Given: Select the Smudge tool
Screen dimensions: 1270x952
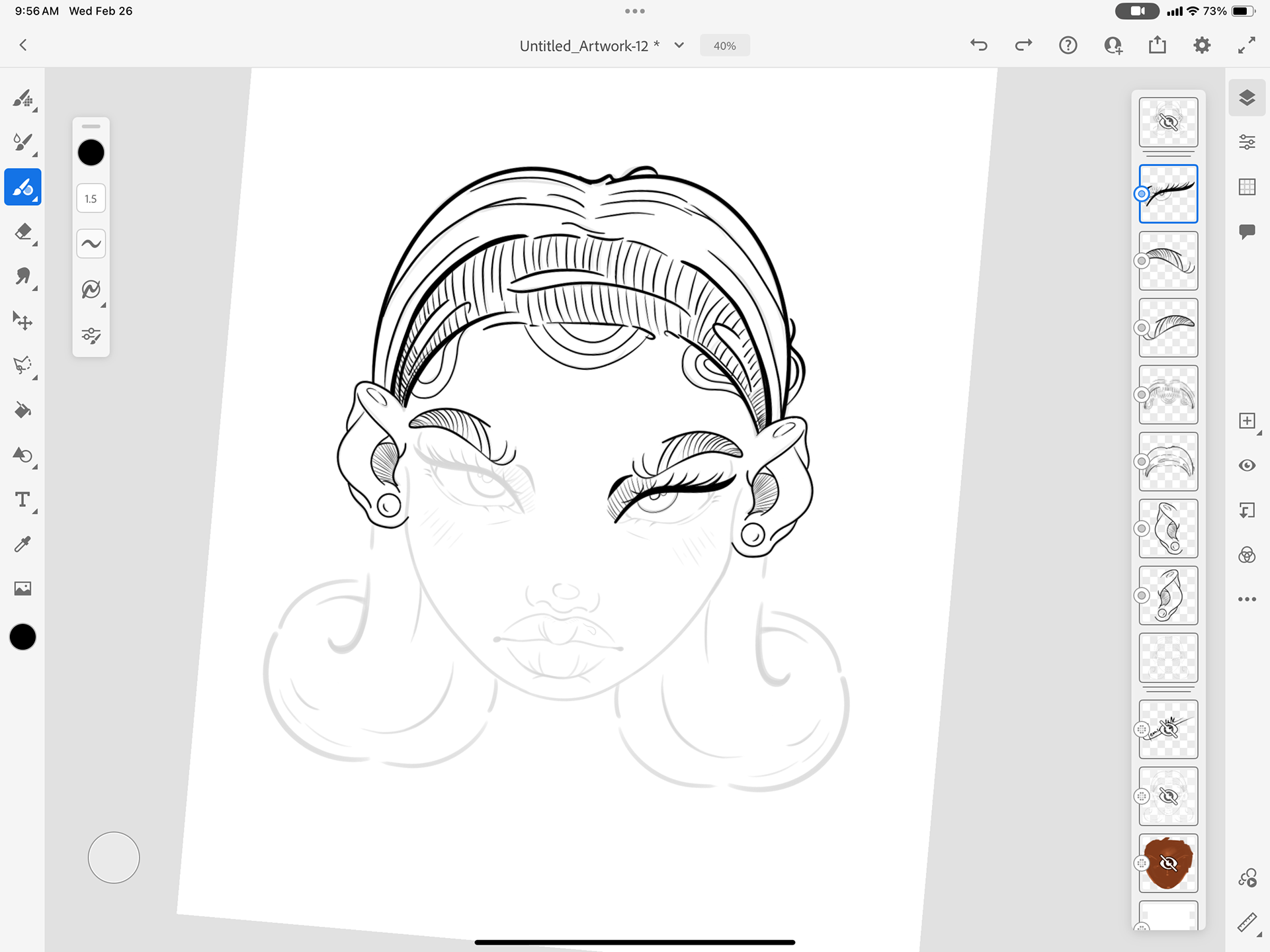Looking at the screenshot, I should click(23, 277).
